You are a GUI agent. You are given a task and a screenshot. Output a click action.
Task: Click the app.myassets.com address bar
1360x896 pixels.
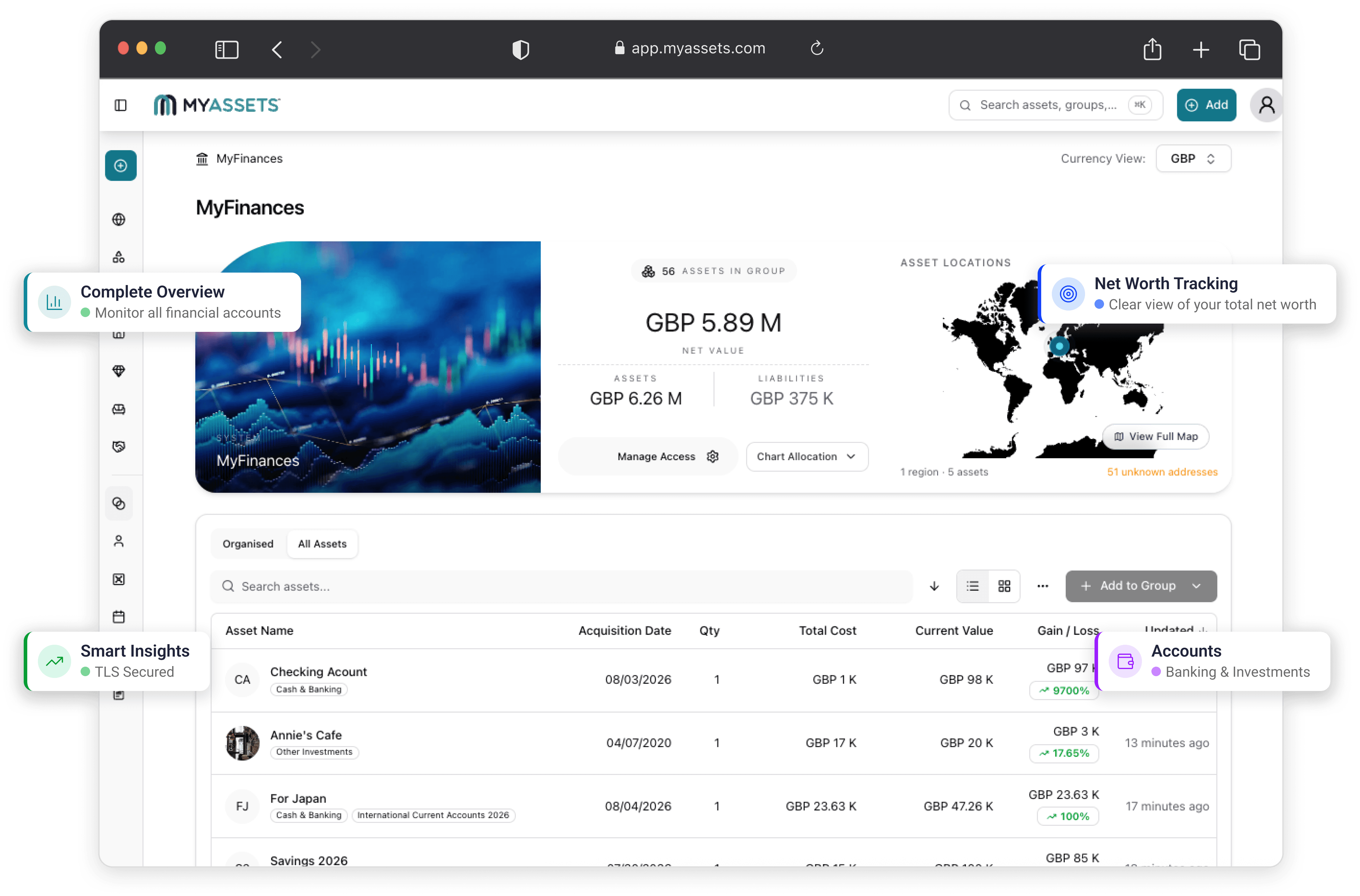pos(690,48)
